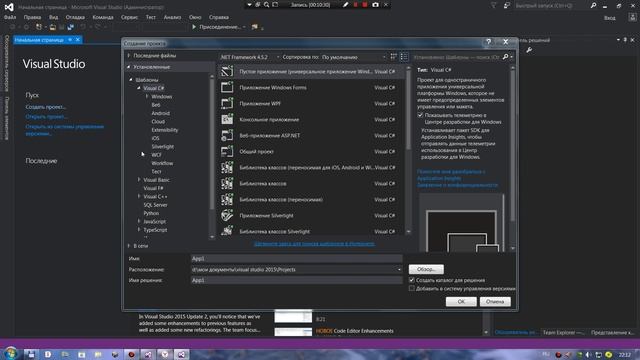Switch to the Team Explorer tab

click(x=563, y=332)
